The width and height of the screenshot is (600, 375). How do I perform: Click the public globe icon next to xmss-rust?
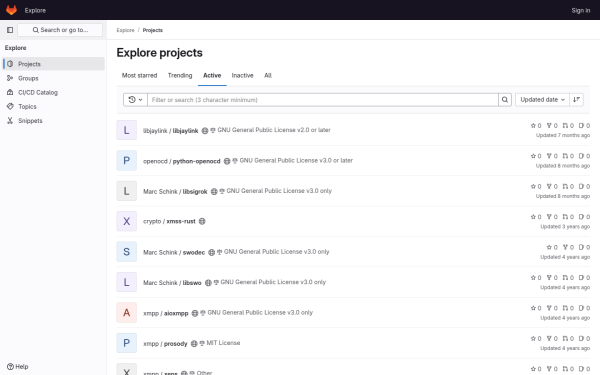[202, 221]
